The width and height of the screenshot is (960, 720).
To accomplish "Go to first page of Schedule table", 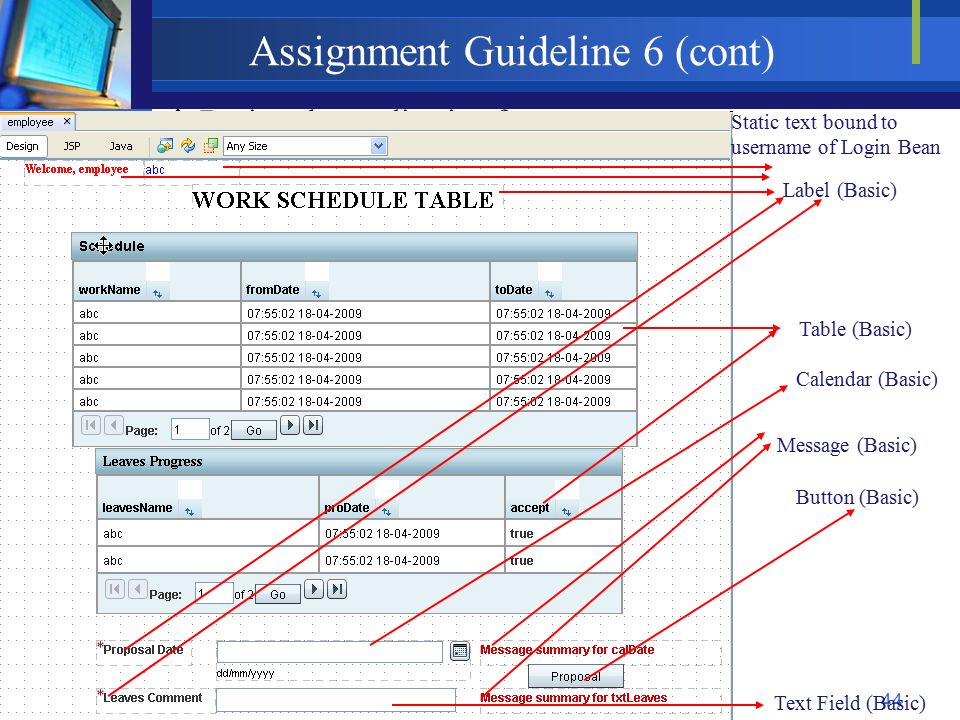I will coord(91,425).
